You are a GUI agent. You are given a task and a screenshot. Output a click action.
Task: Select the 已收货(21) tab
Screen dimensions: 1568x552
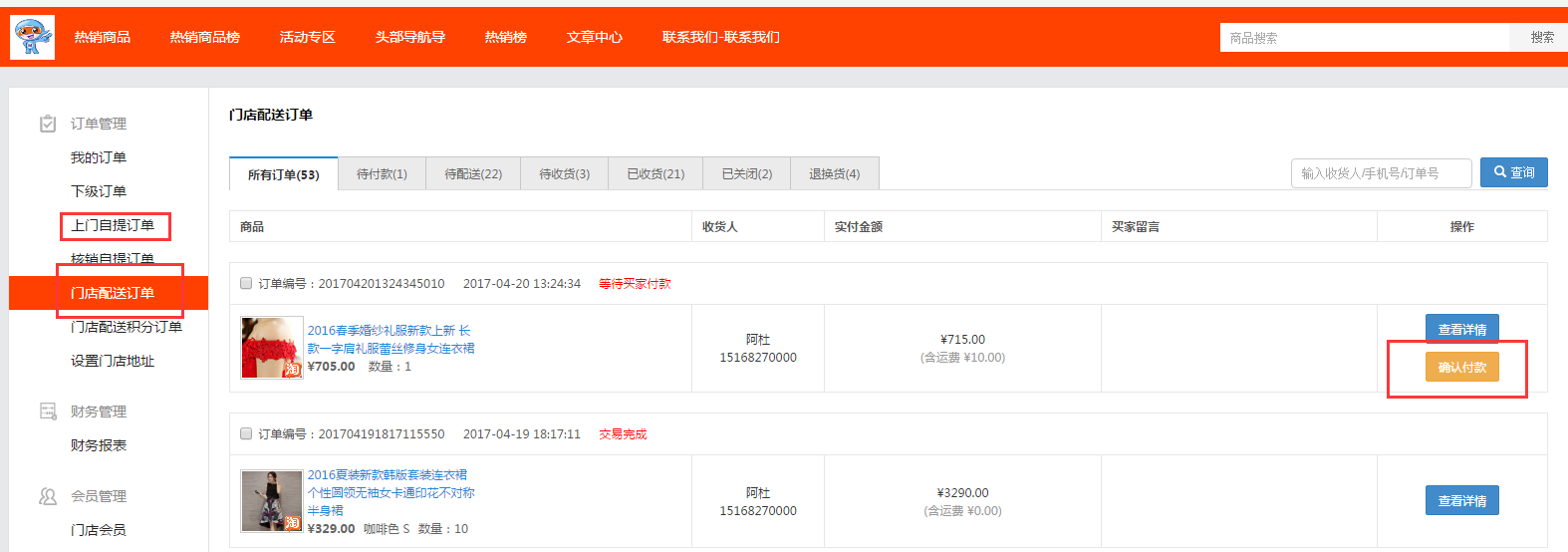[x=655, y=174]
